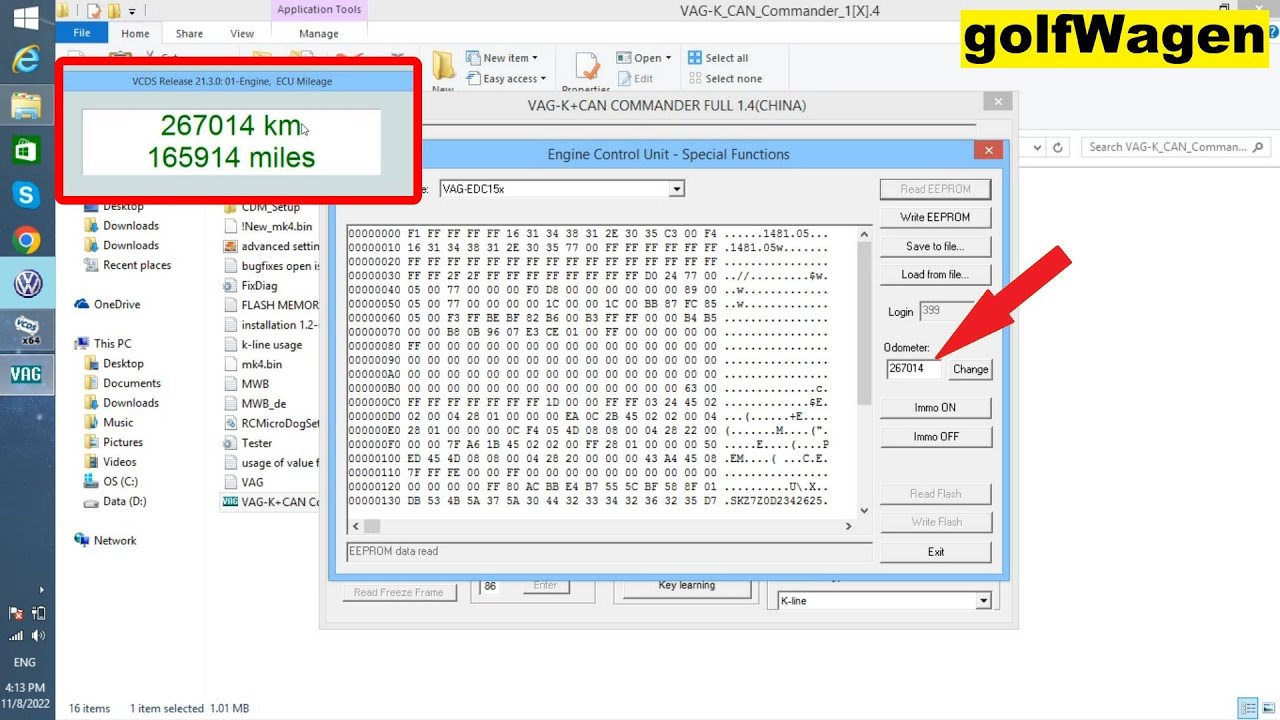Screen dimensions: 1280x720
Task: Switch to the View ribbon tab
Action: point(242,33)
